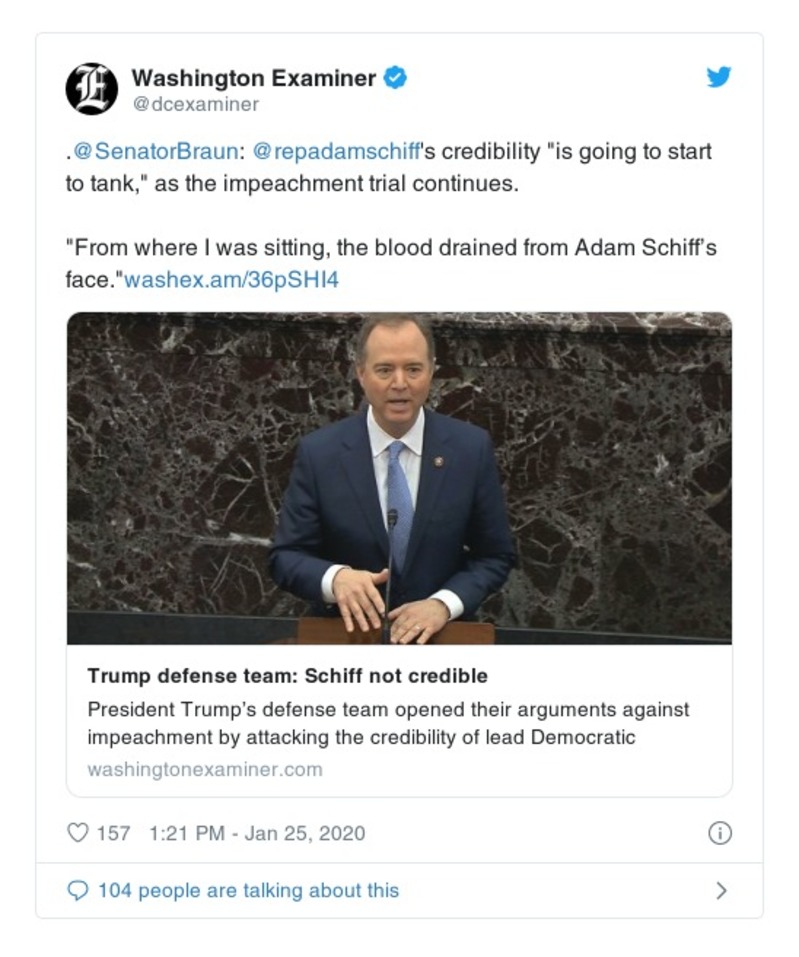Click the article preview image
The image size is (799, 957).
[399, 478]
